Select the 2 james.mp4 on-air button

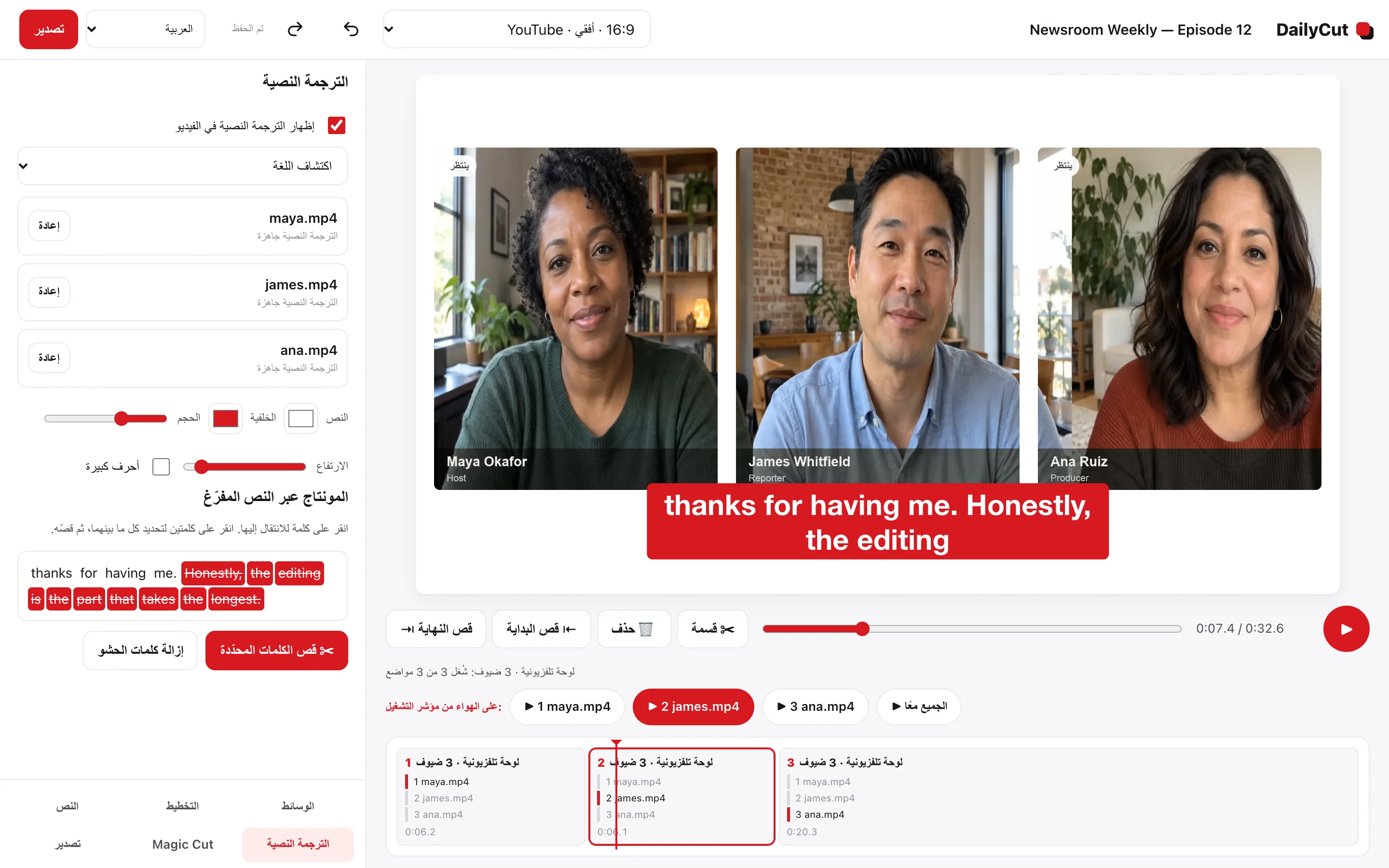point(693,706)
